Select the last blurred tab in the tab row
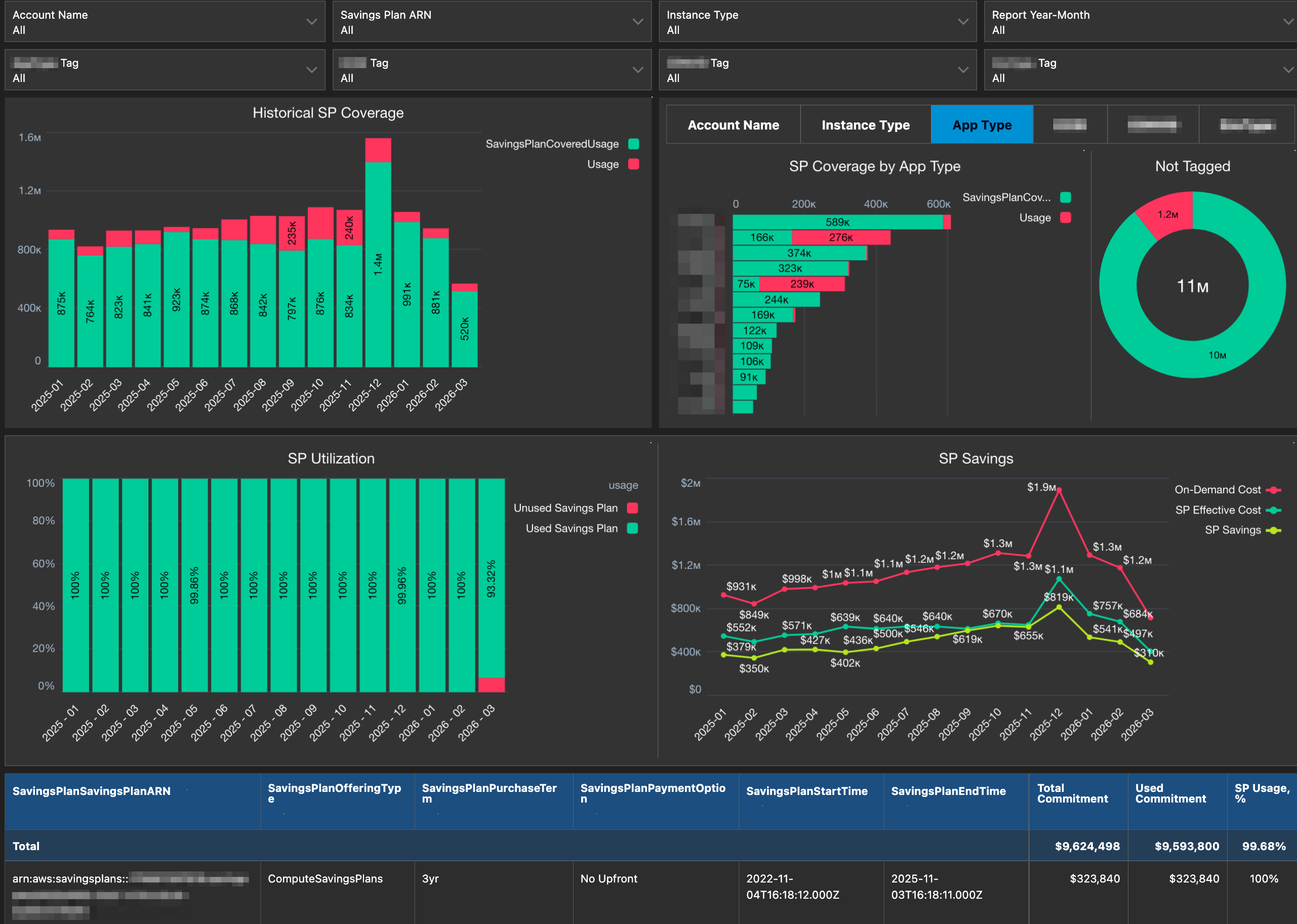The height and width of the screenshot is (924, 1297). [x=1247, y=124]
